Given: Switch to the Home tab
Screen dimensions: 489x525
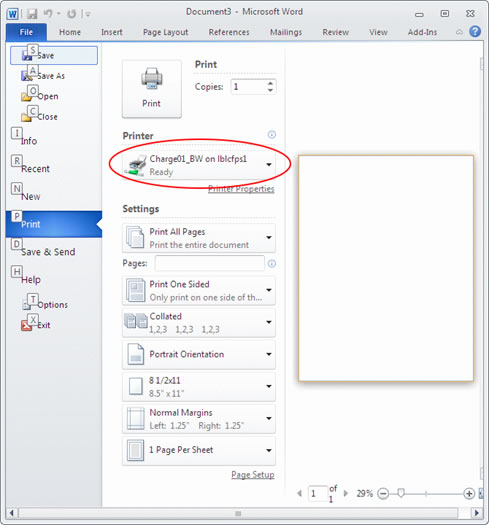Looking at the screenshot, I should coord(70,32).
